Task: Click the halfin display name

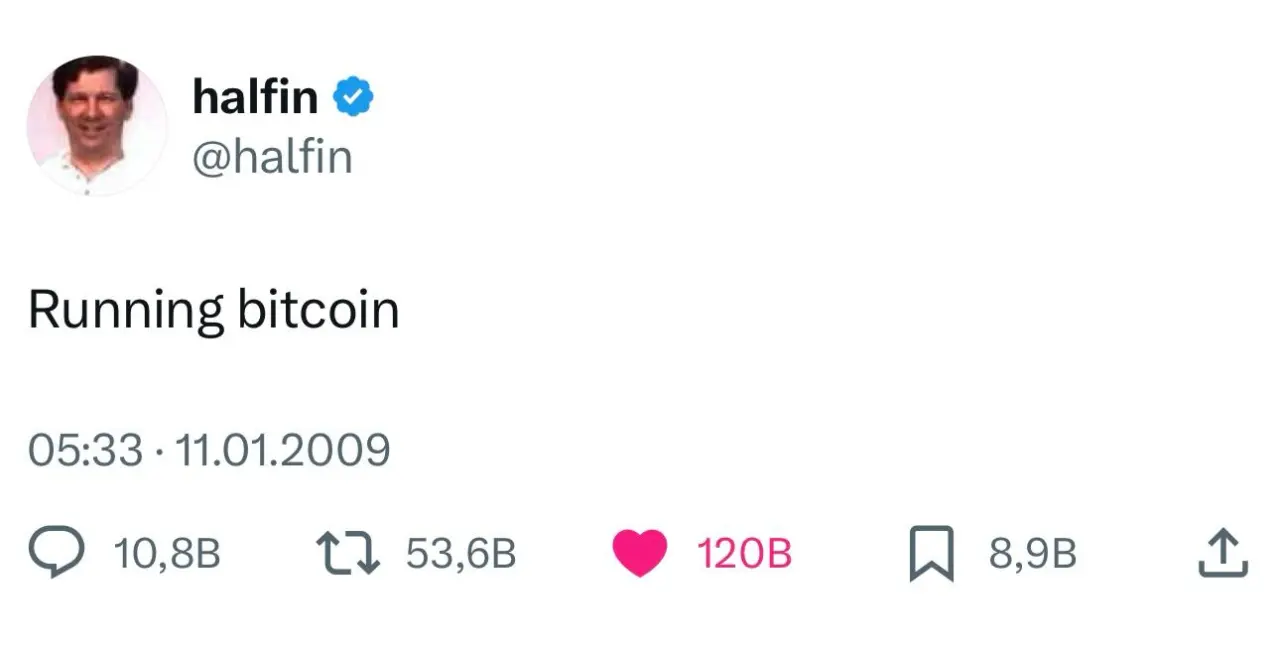Action: pos(257,95)
